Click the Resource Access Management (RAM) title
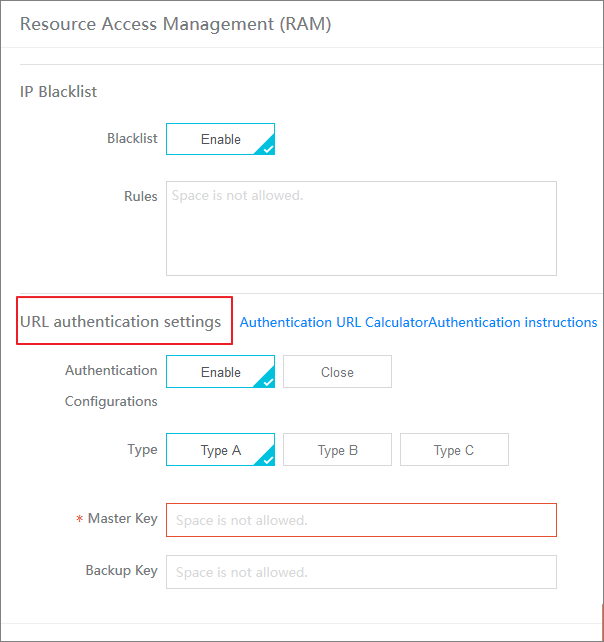The image size is (604, 642). click(x=176, y=24)
